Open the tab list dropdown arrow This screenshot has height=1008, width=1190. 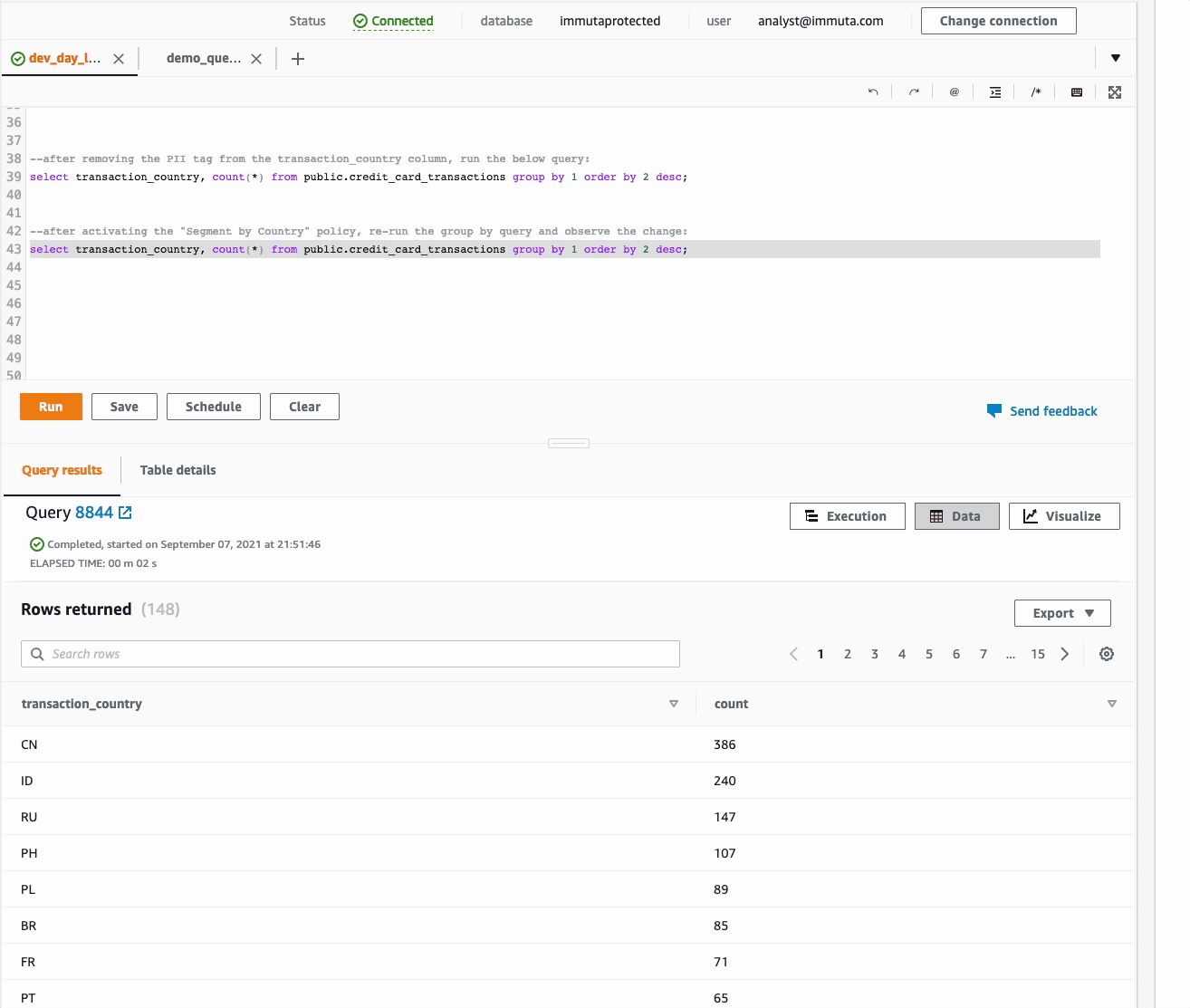click(x=1116, y=58)
